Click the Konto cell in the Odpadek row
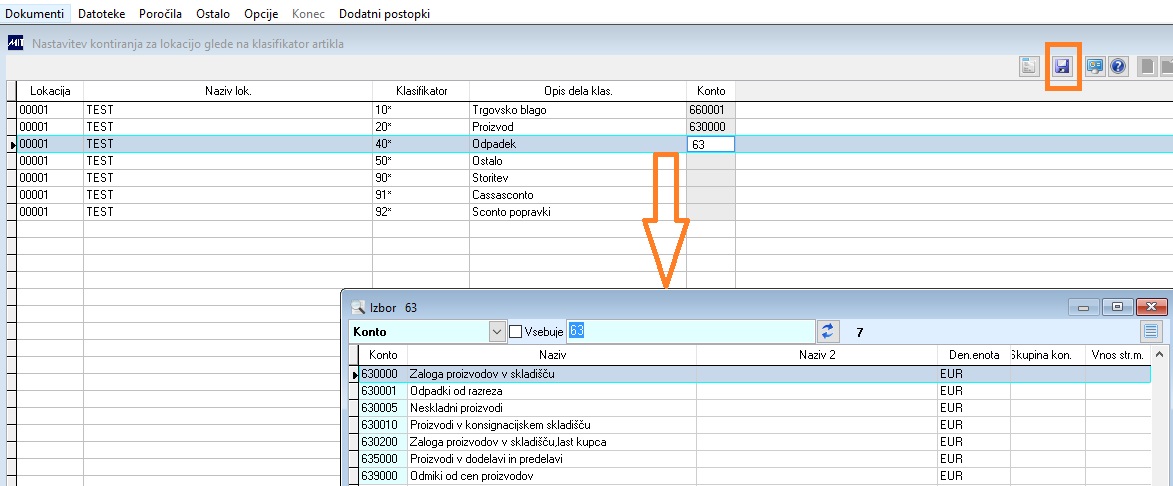The width and height of the screenshot is (1173, 486). coord(711,144)
